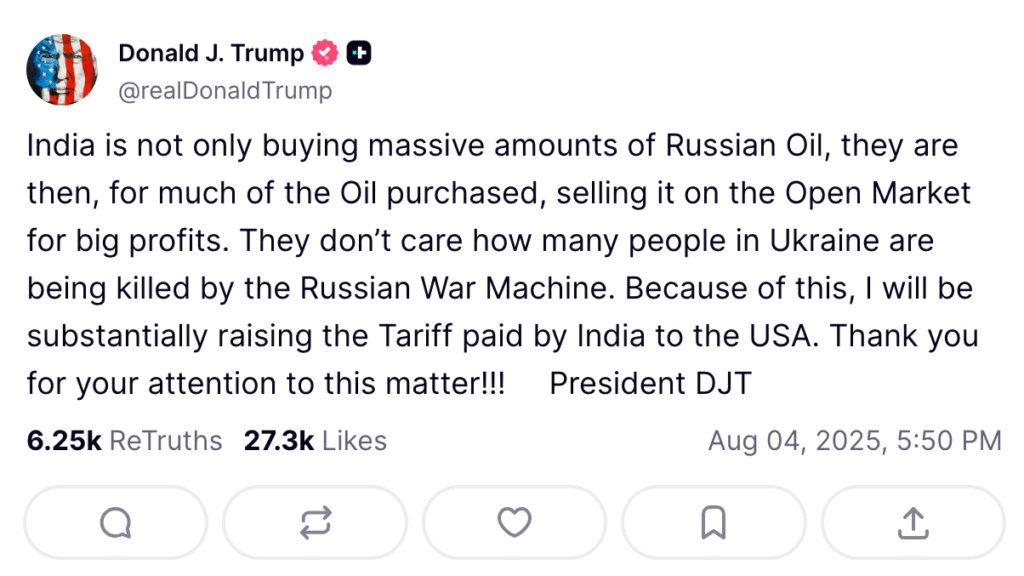Click the @realDonaldTrump handle
The width and height of the screenshot is (1024, 576).
(225, 91)
